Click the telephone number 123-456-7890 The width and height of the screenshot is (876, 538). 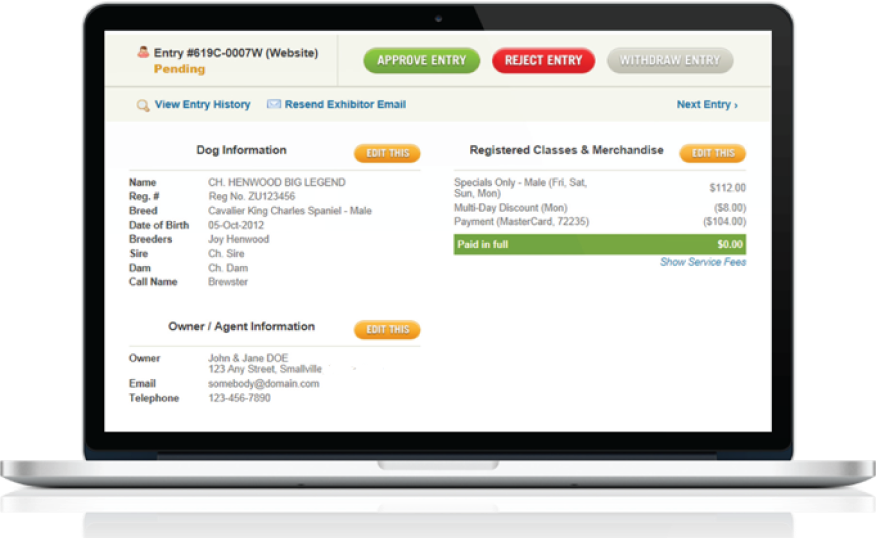tap(239, 398)
